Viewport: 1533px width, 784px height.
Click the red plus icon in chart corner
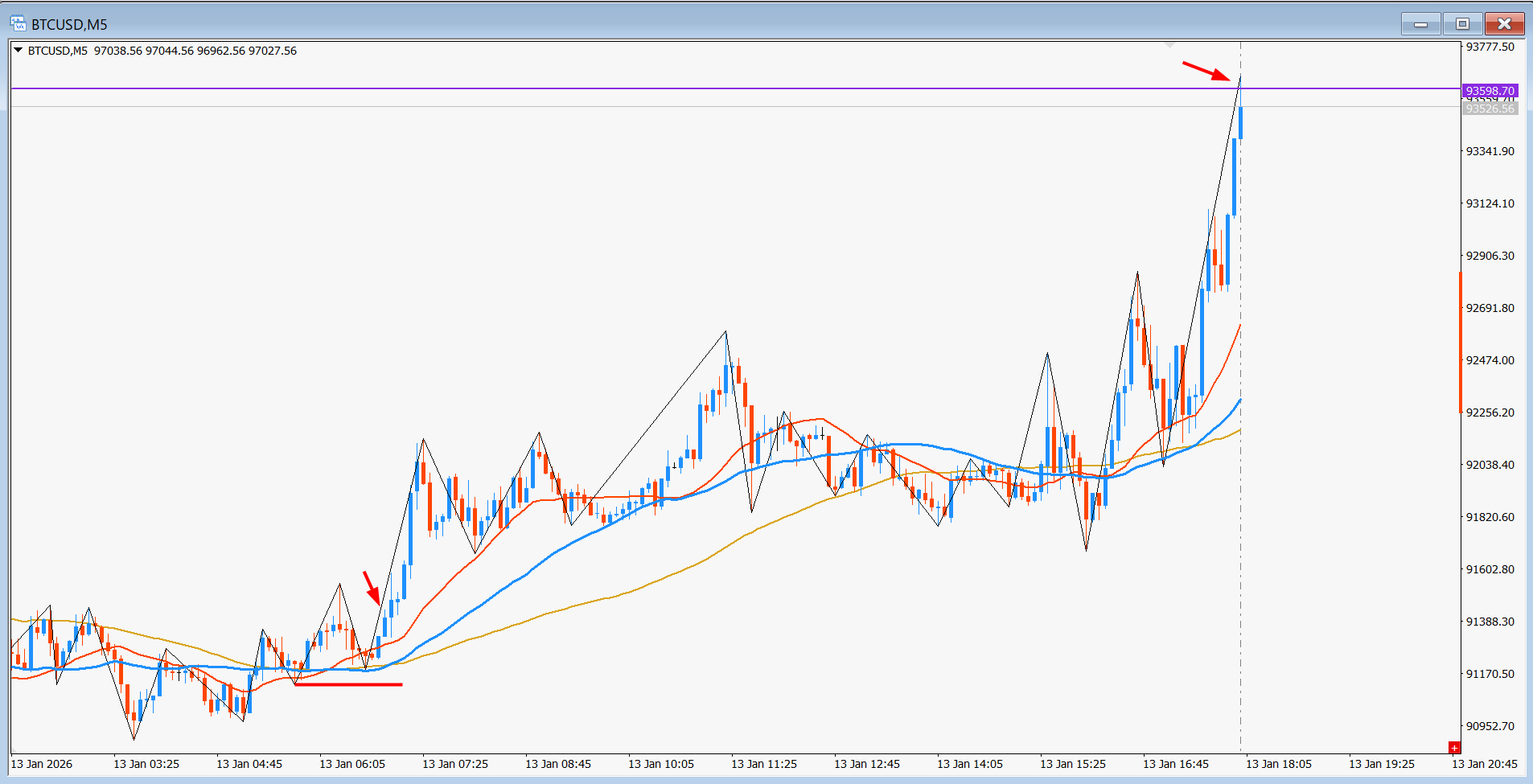[x=1453, y=748]
